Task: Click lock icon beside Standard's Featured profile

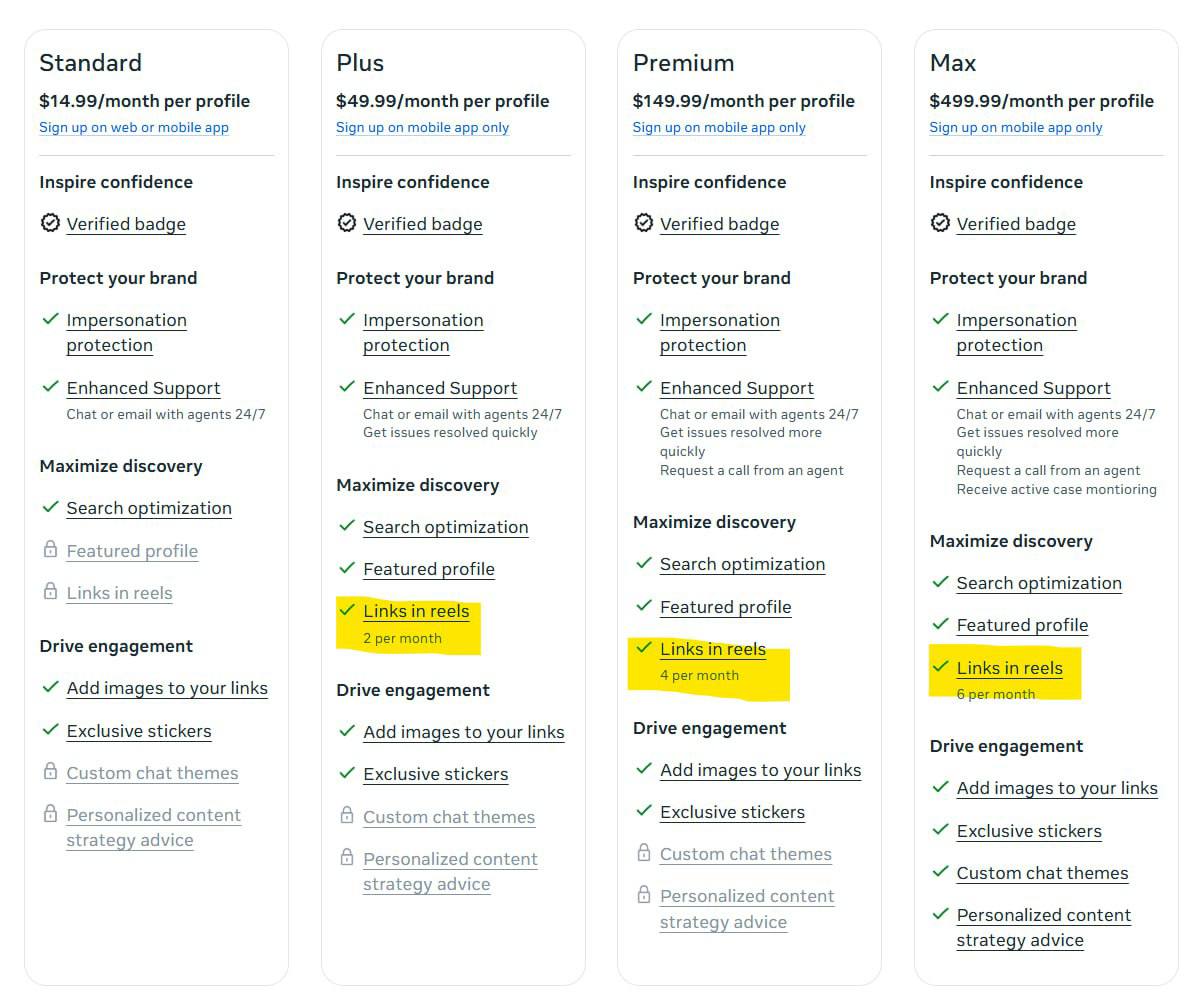Action: tap(50, 550)
